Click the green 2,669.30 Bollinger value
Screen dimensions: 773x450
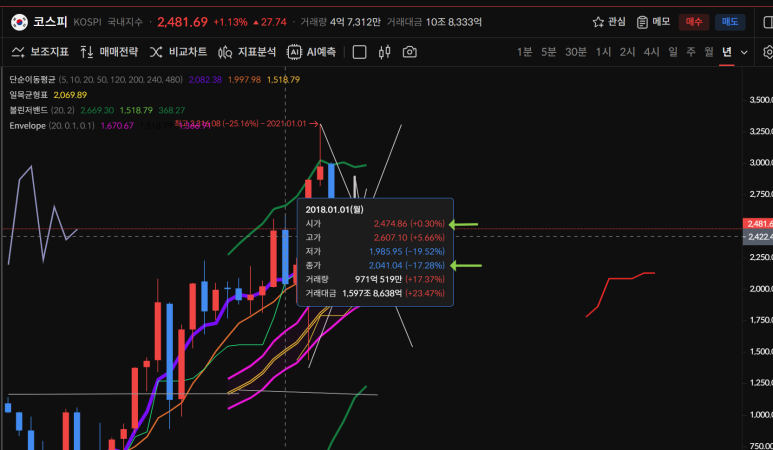[x=97, y=110]
